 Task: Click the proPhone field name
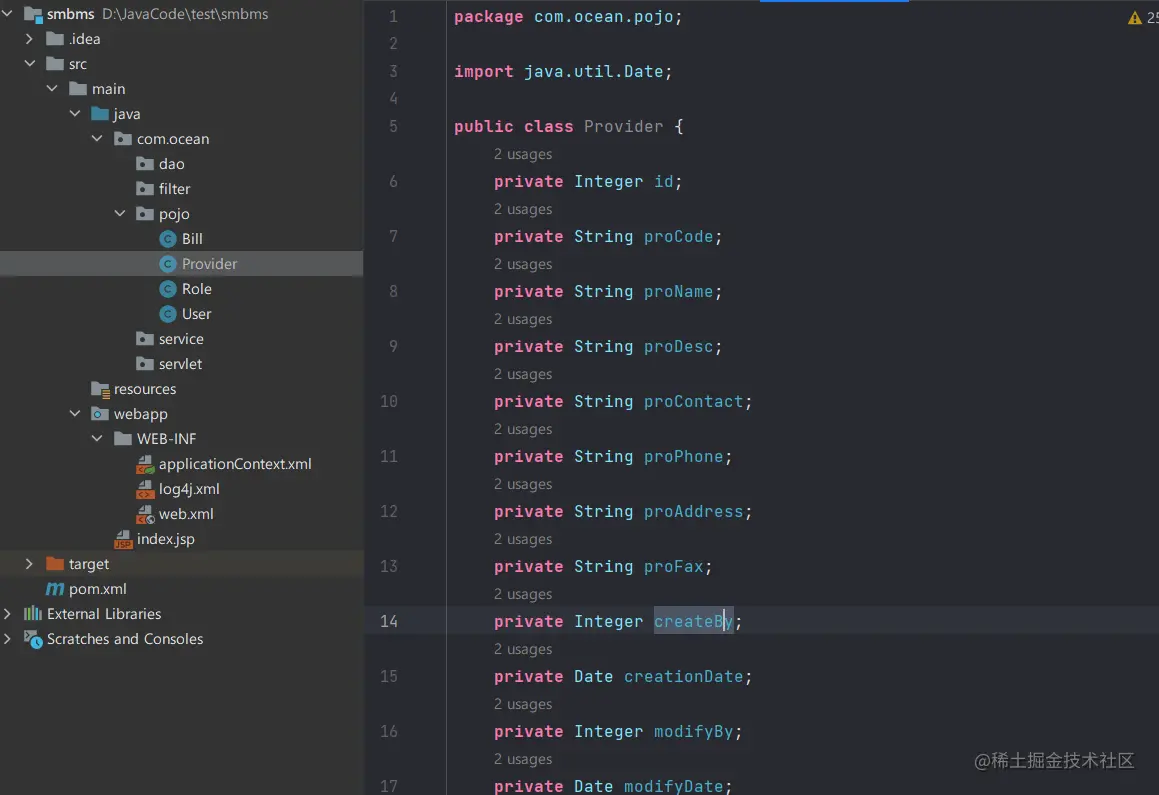[x=683, y=457]
